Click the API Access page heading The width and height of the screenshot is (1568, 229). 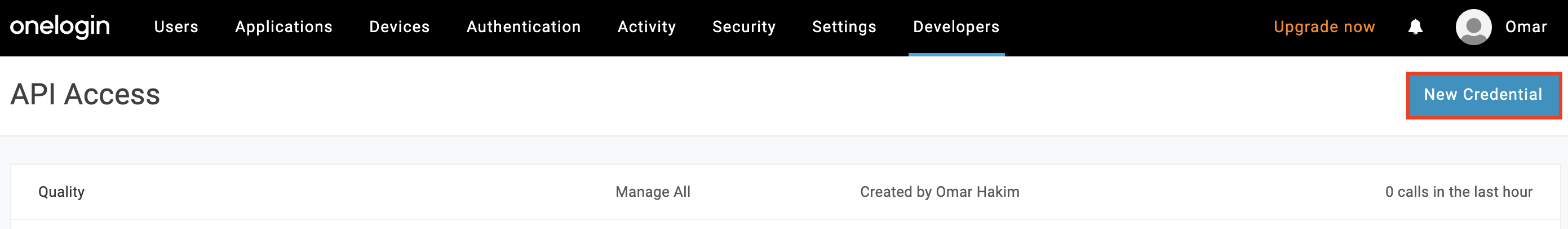(85, 95)
